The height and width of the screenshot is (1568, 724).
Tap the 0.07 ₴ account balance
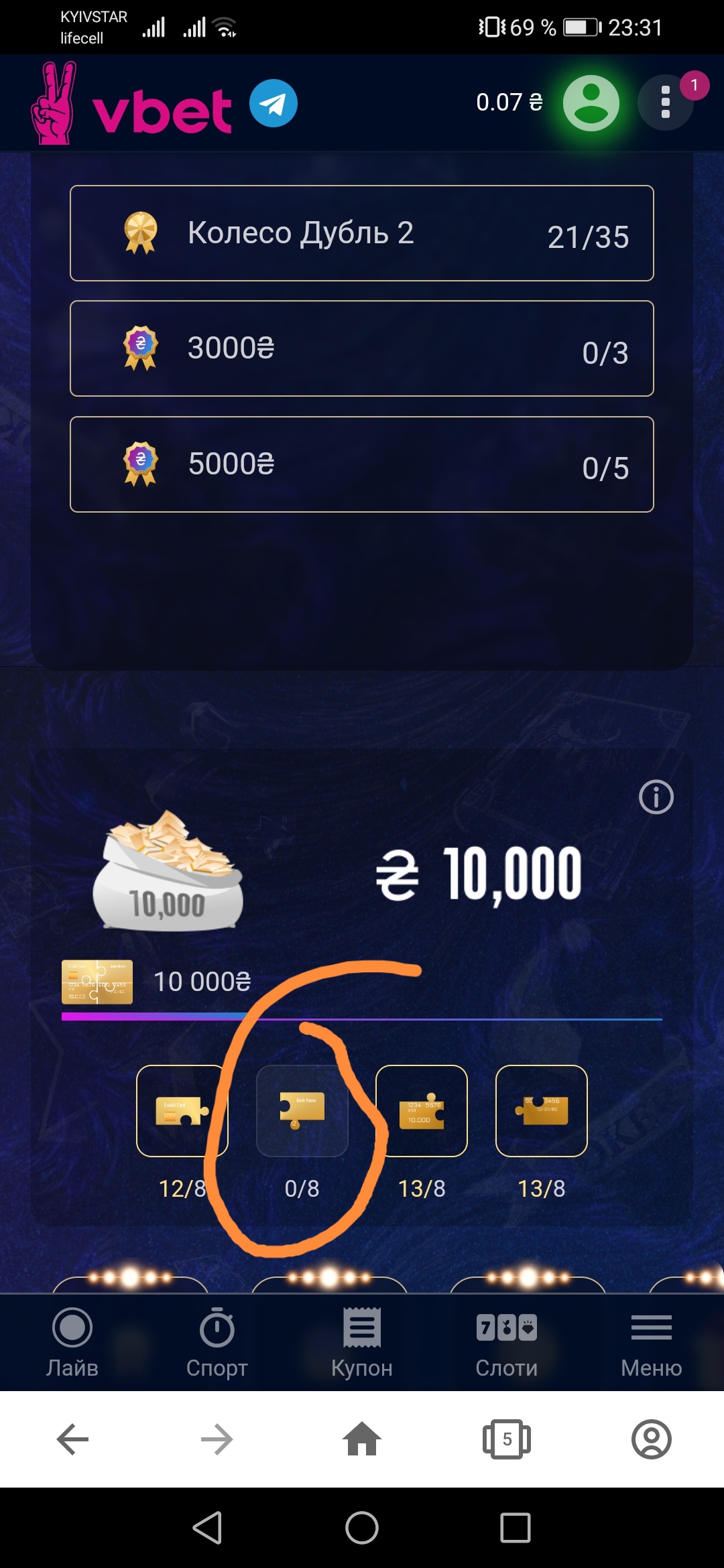pyautogui.click(x=509, y=103)
